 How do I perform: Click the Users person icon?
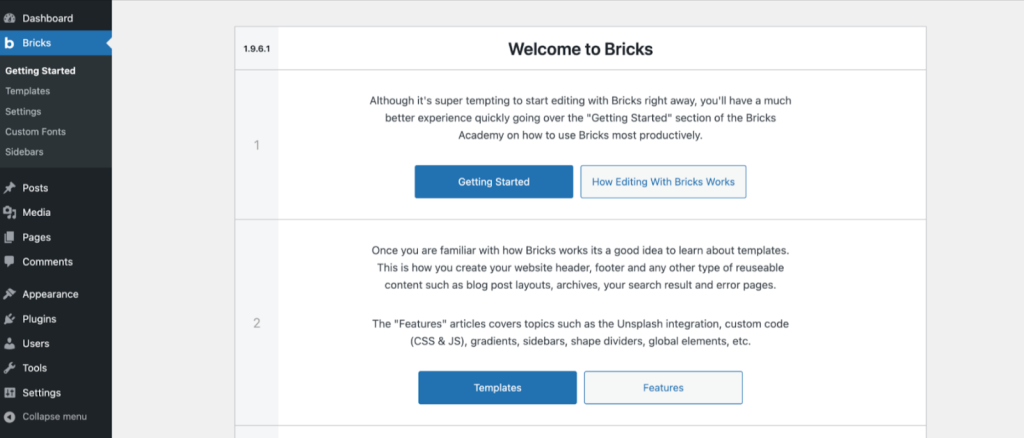click(x=9, y=343)
